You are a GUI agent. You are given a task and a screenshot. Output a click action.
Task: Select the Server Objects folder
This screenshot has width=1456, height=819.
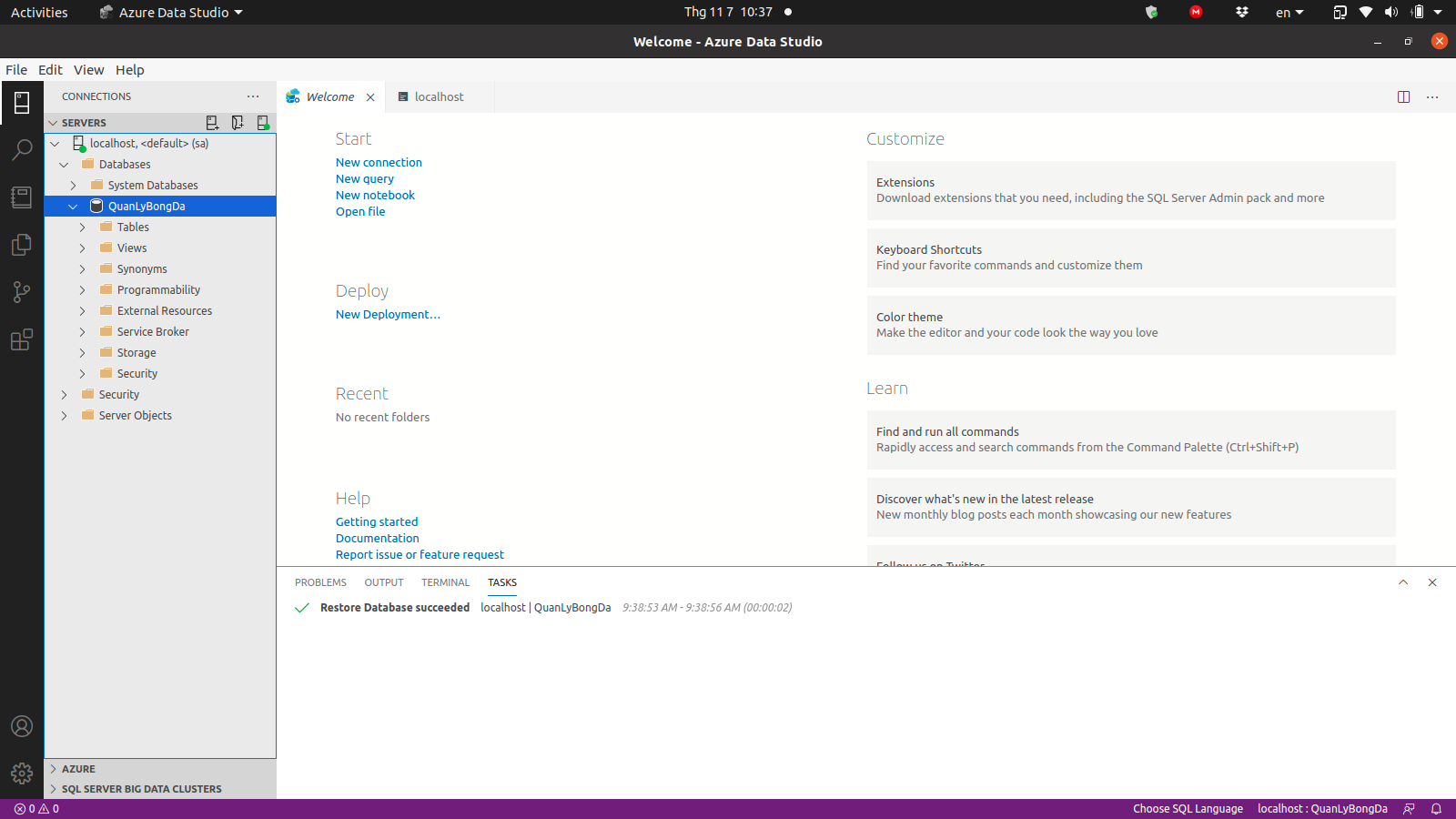tap(160, 416)
